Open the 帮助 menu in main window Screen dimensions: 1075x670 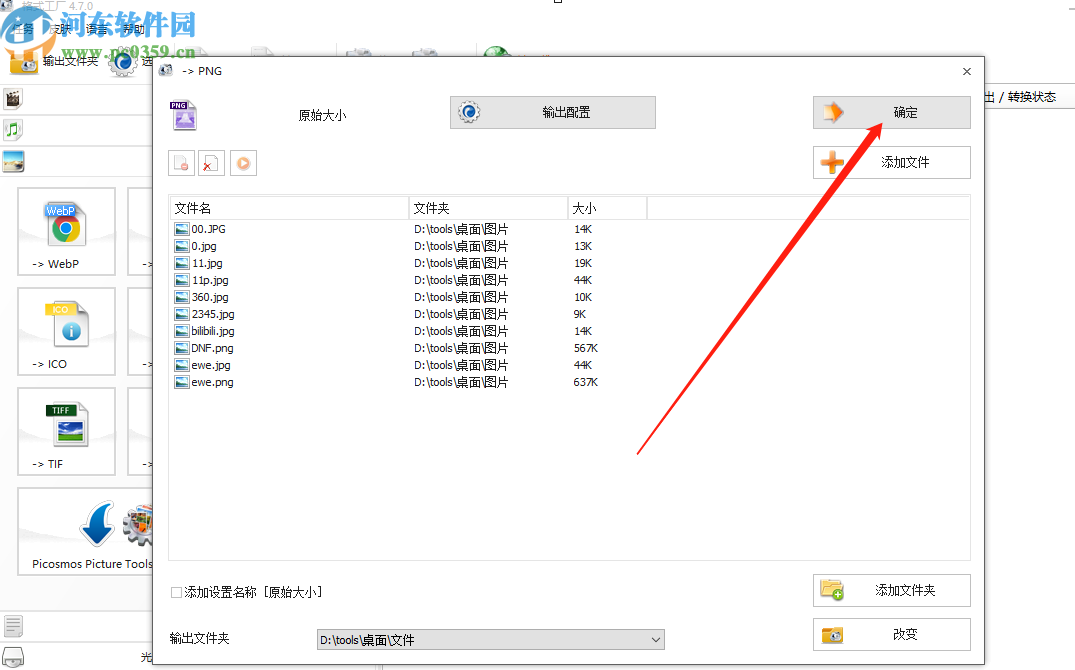coord(134,29)
